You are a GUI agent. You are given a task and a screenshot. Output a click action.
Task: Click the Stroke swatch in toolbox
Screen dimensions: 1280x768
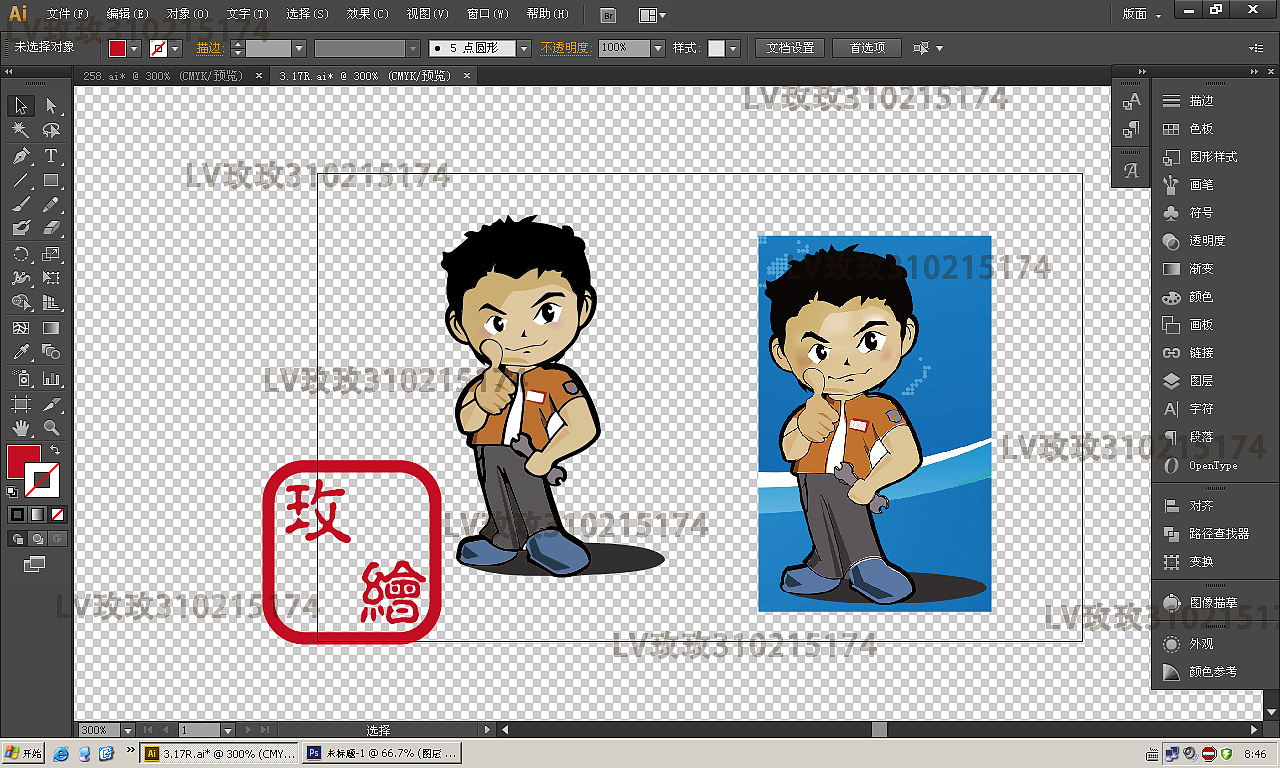point(42,481)
